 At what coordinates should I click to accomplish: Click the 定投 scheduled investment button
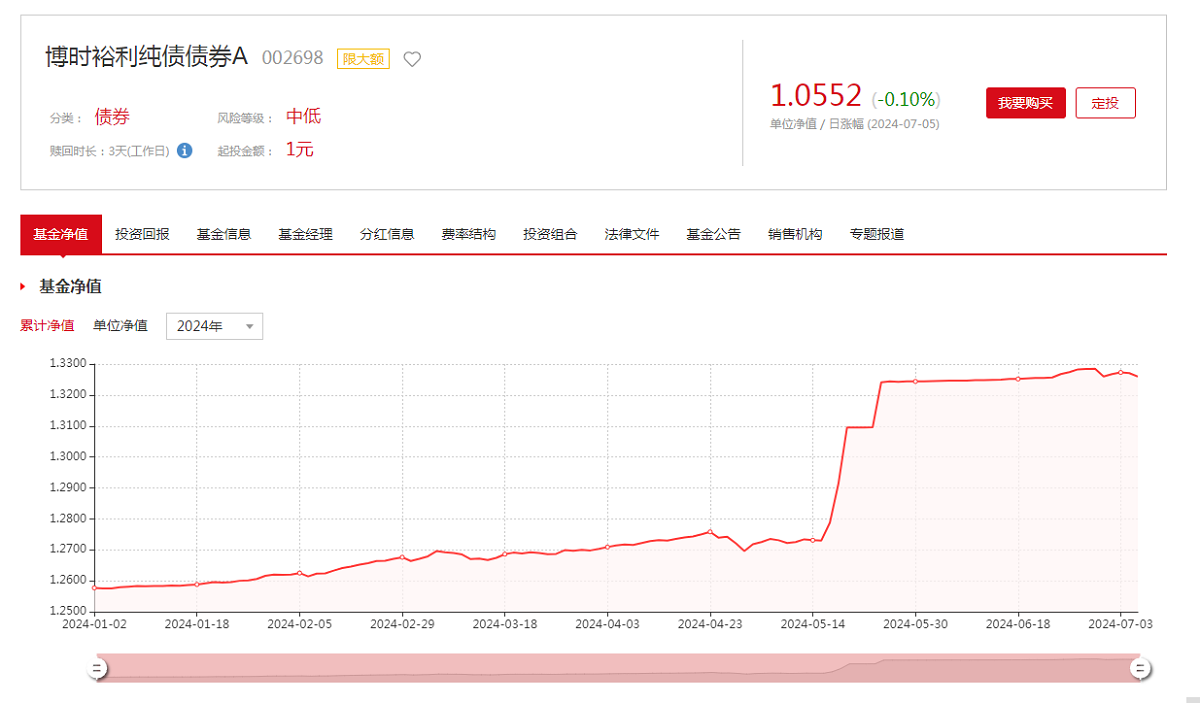(1106, 103)
